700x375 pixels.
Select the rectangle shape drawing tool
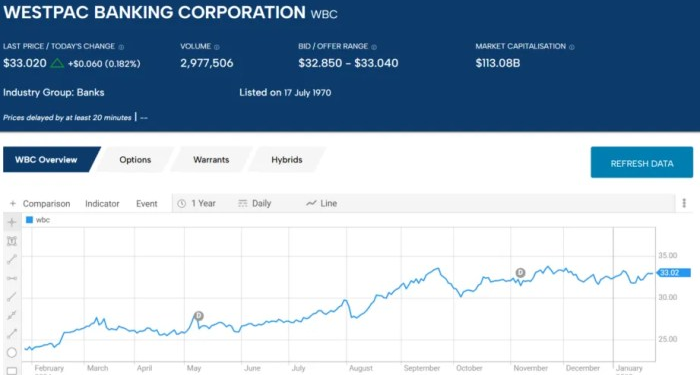coord(12,371)
